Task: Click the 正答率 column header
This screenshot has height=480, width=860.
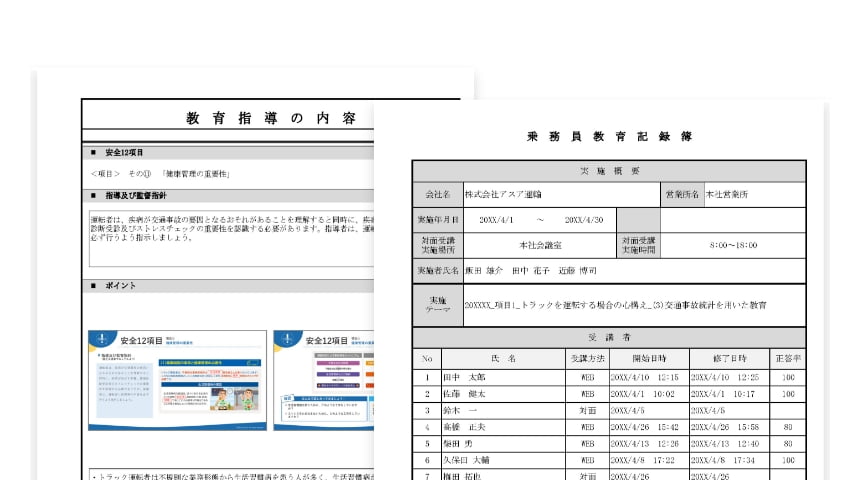Action: click(x=787, y=358)
